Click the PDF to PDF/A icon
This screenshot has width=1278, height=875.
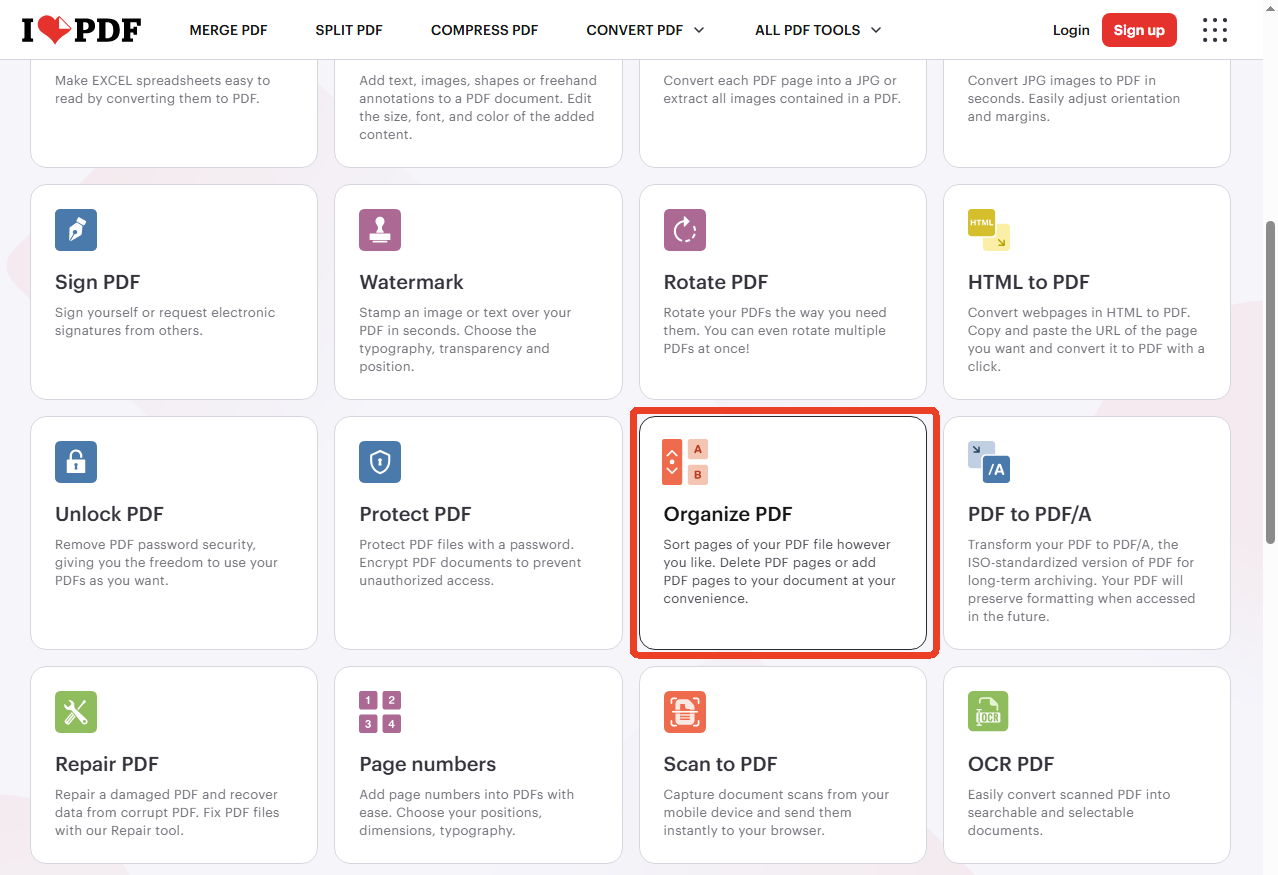(x=989, y=462)
